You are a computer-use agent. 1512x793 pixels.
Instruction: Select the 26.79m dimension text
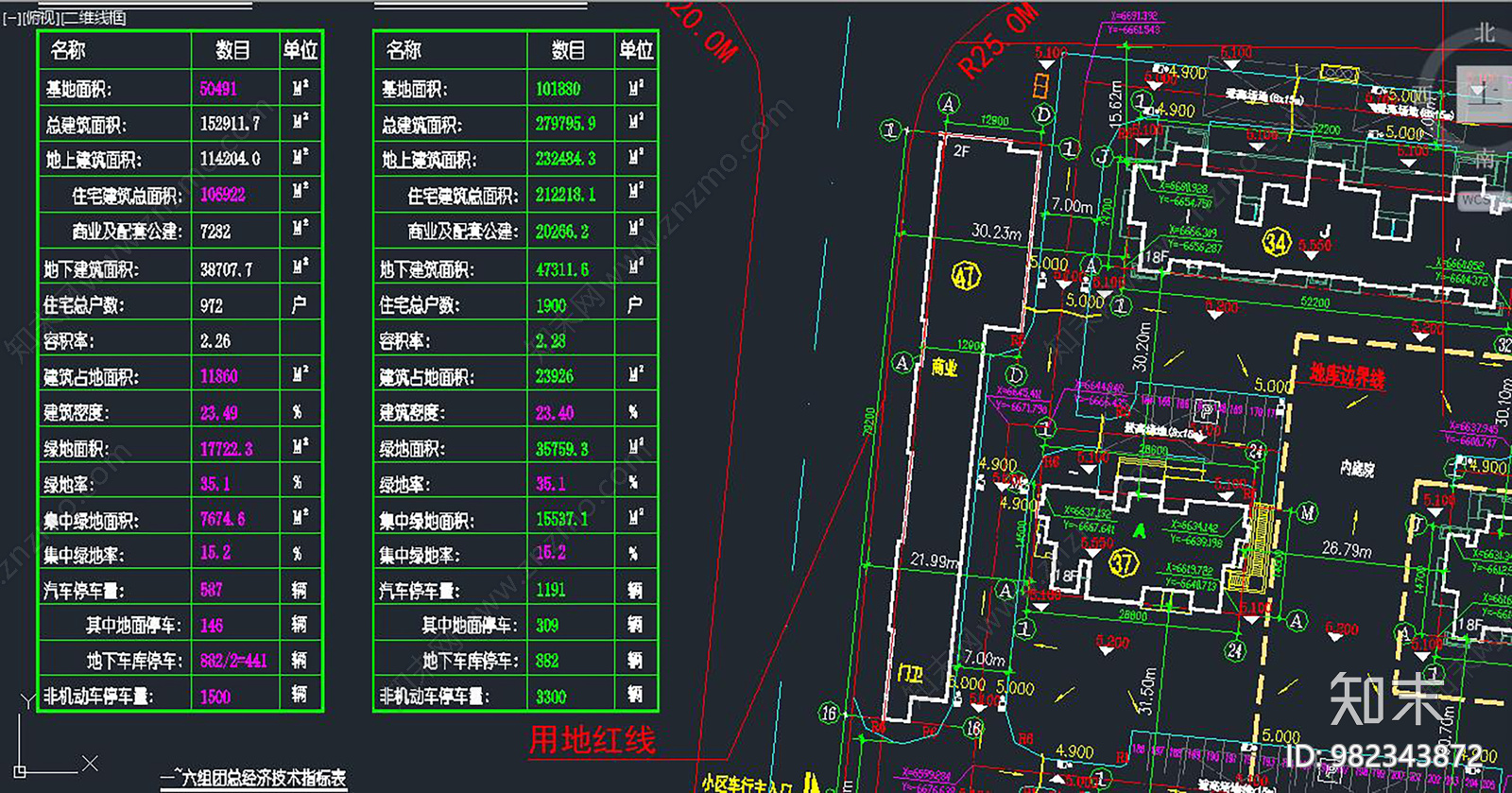(1347, 549)
